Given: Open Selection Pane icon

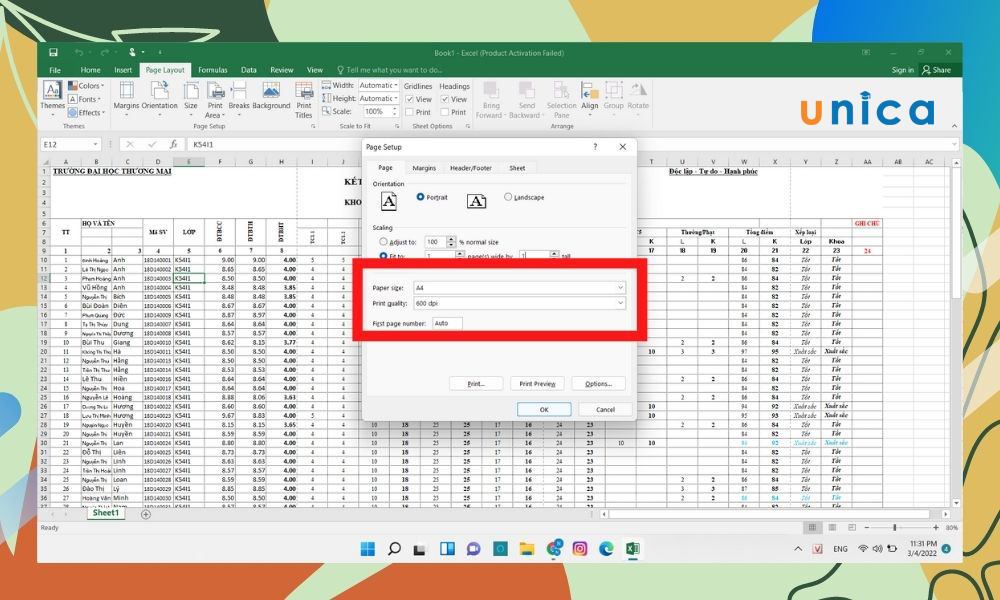Looking at the screenshot, I should (561, 91).
